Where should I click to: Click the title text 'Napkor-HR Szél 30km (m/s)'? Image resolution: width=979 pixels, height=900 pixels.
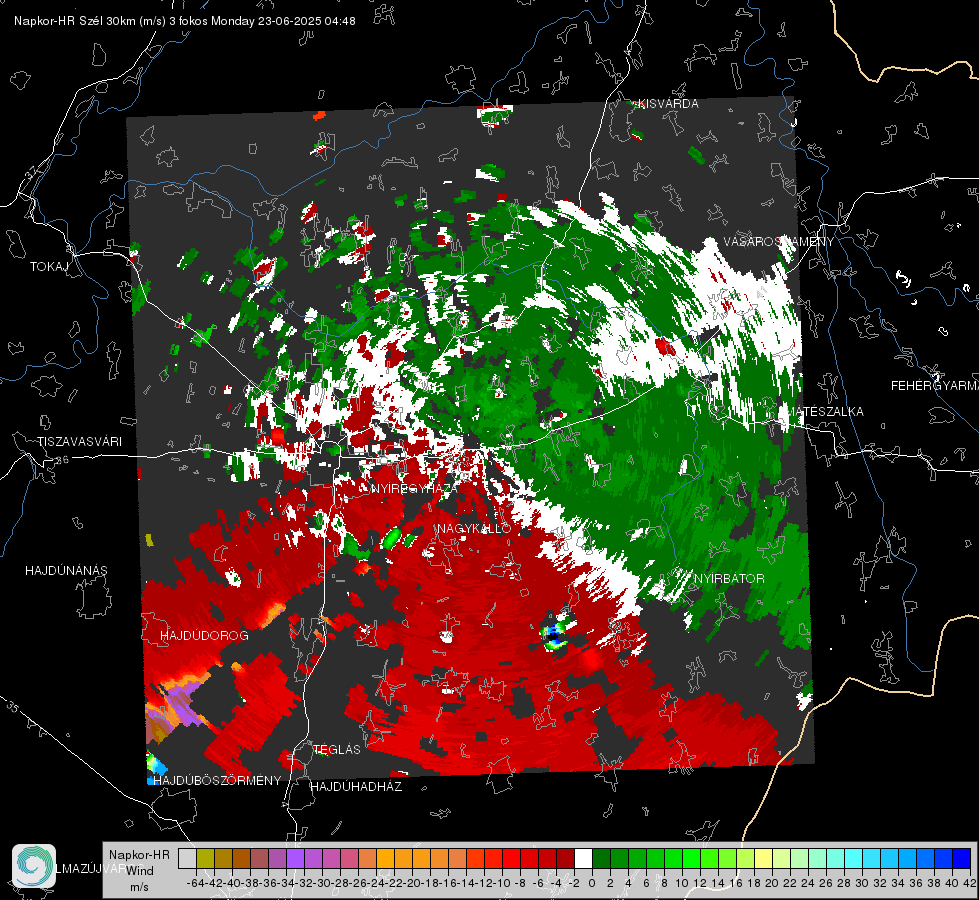[90, 21]
